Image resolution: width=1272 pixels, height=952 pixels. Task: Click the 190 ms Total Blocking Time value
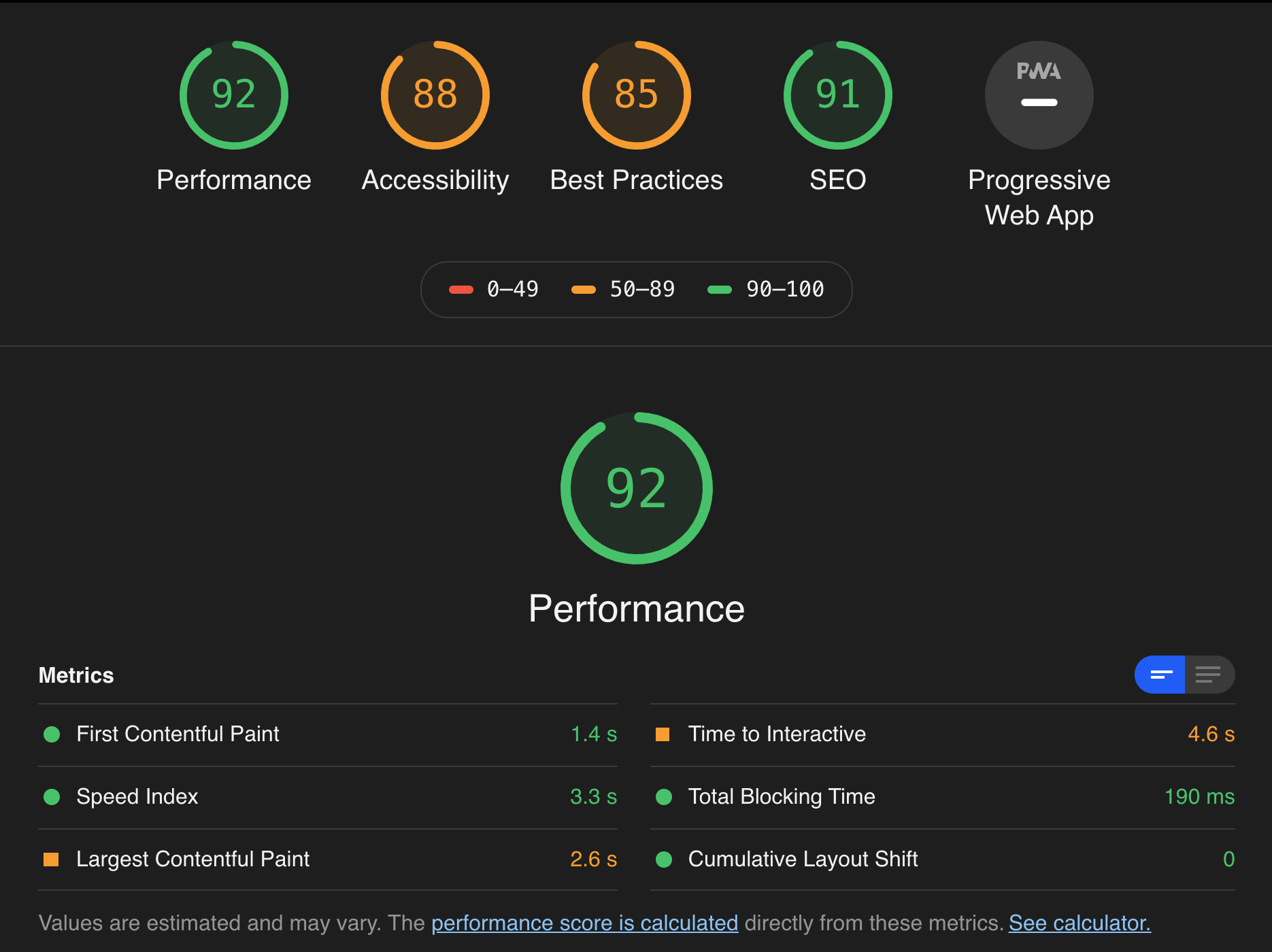click(x=1200, y=797)
